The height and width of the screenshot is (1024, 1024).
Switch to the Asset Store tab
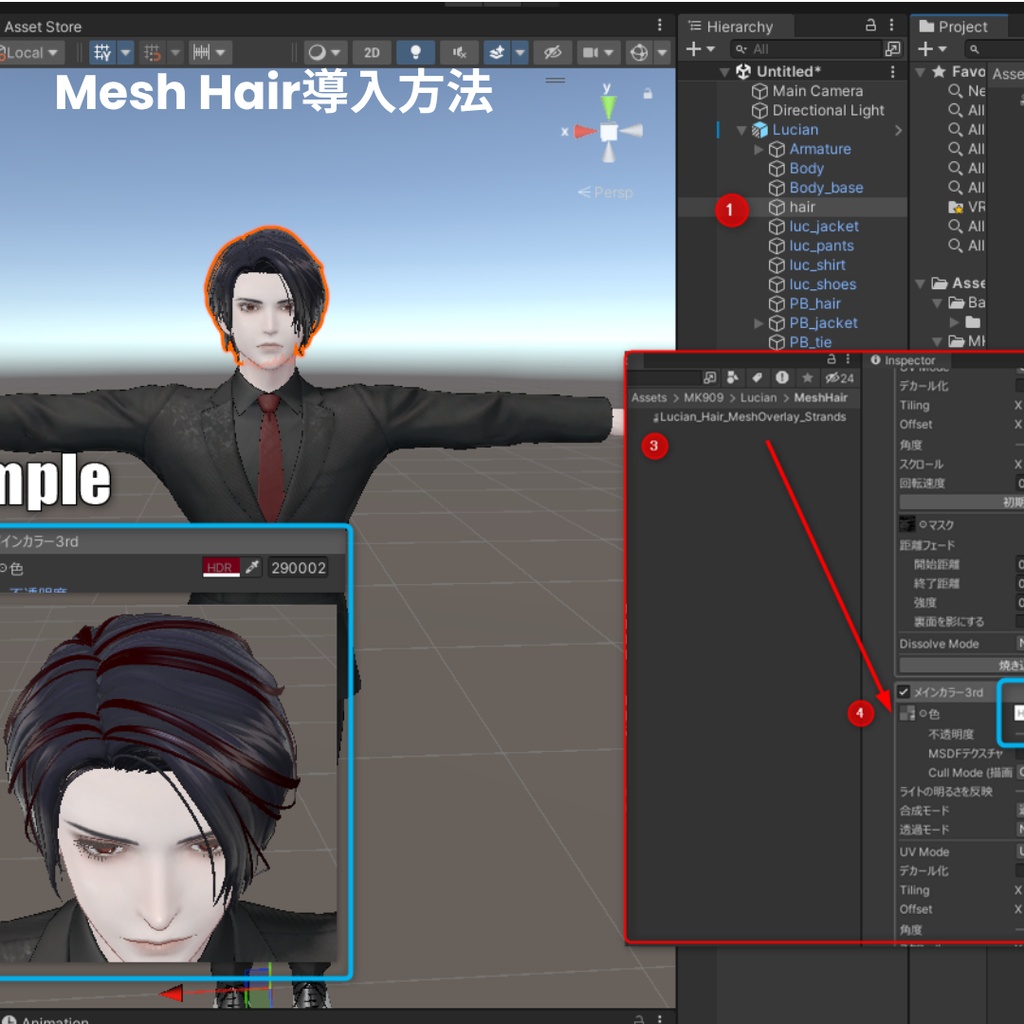(x=42, y=27)
